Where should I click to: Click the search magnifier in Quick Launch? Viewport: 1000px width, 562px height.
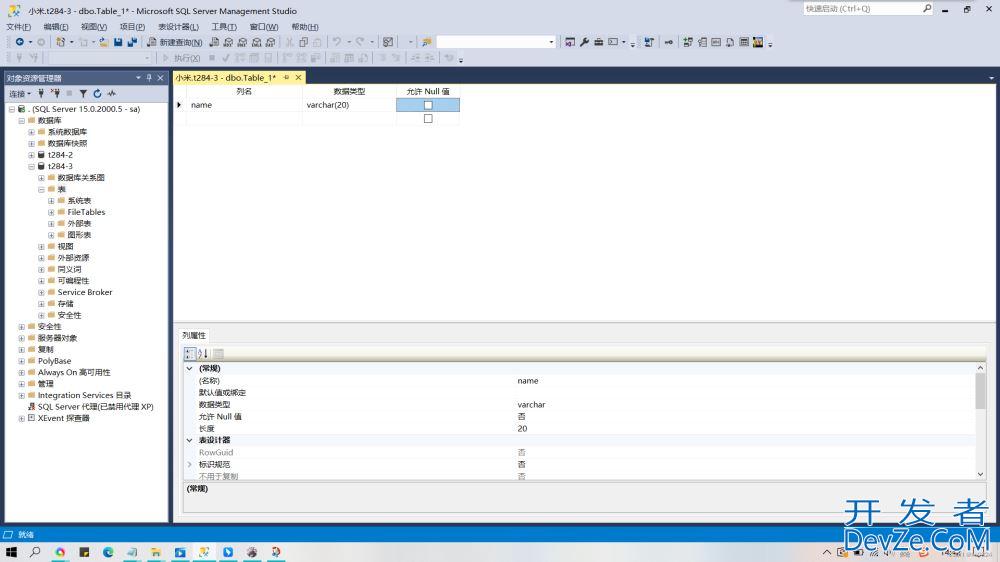point(927,8)
